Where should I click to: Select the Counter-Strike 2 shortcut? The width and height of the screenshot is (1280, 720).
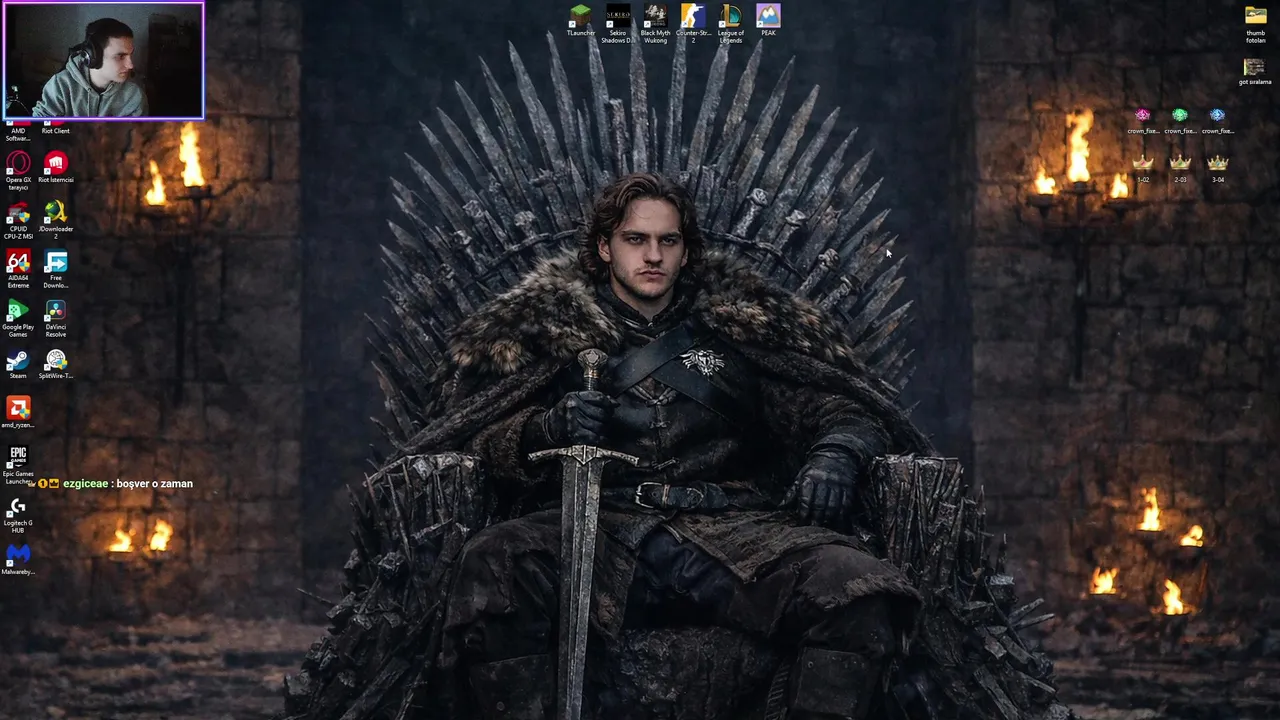[x=693, y=23]
